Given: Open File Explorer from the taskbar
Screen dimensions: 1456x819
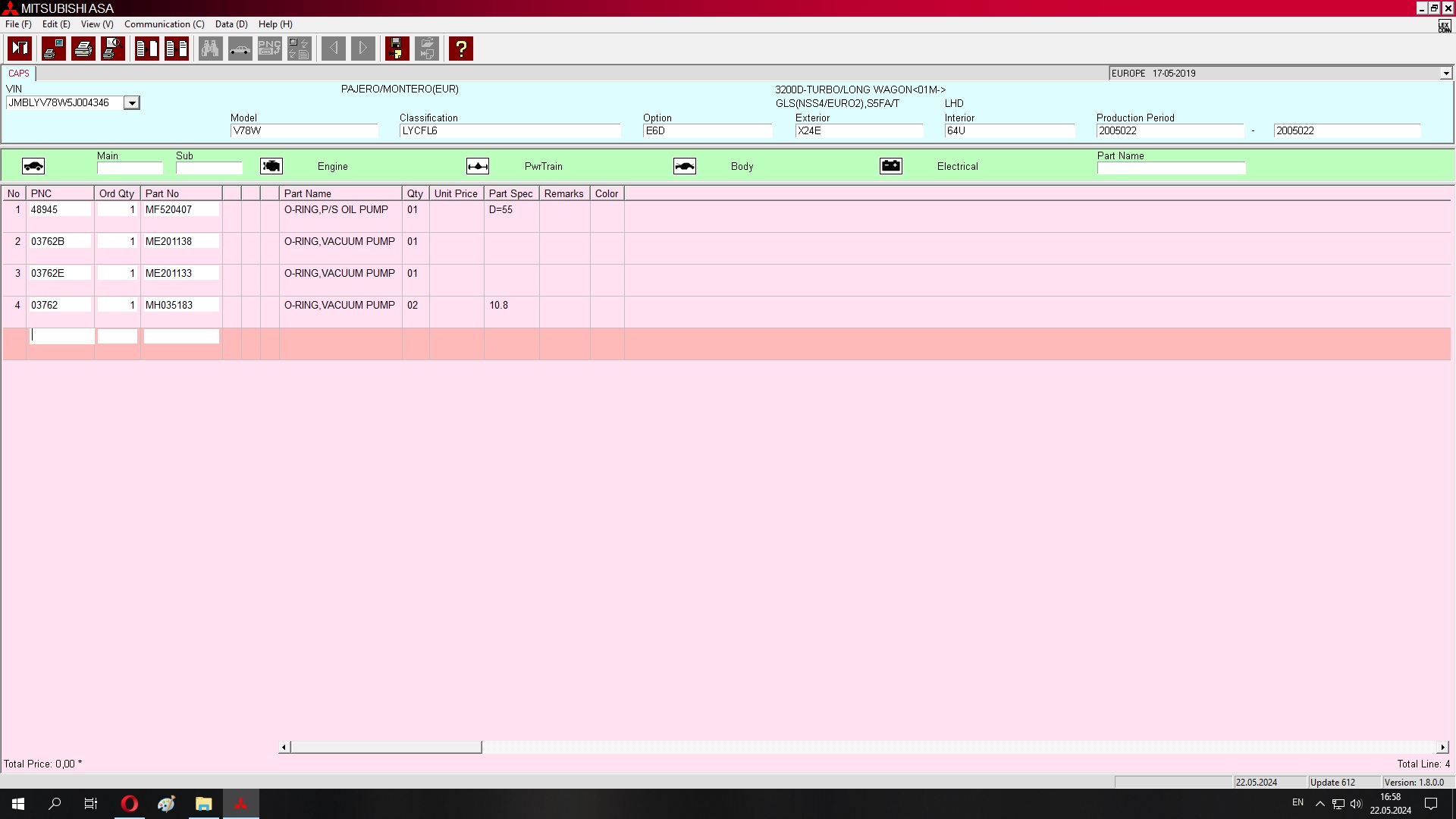Looking at the screenshot, I should (203, 804).
